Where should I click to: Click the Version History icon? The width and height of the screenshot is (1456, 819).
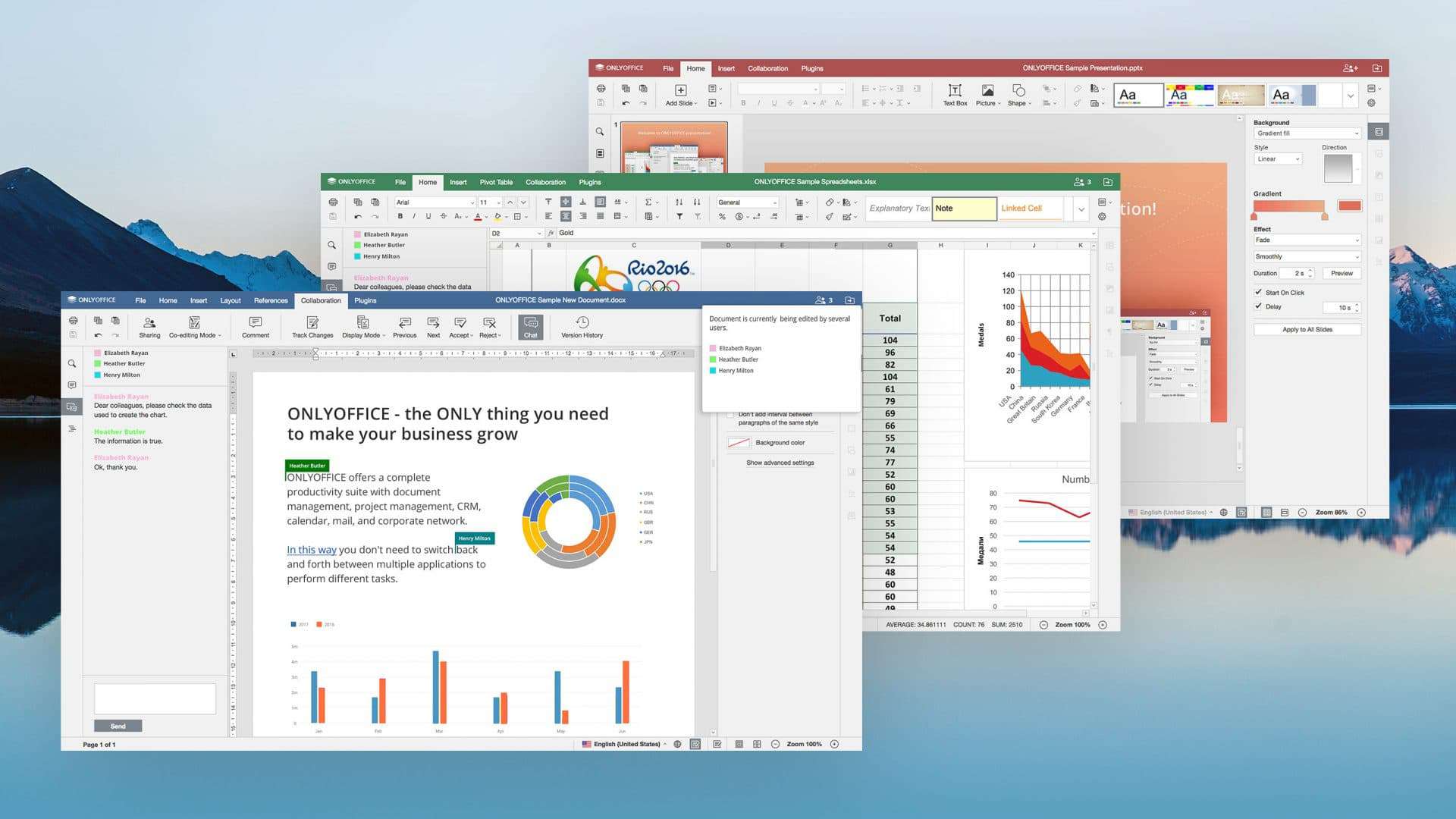pyautogui.click(x=581, y=327)
